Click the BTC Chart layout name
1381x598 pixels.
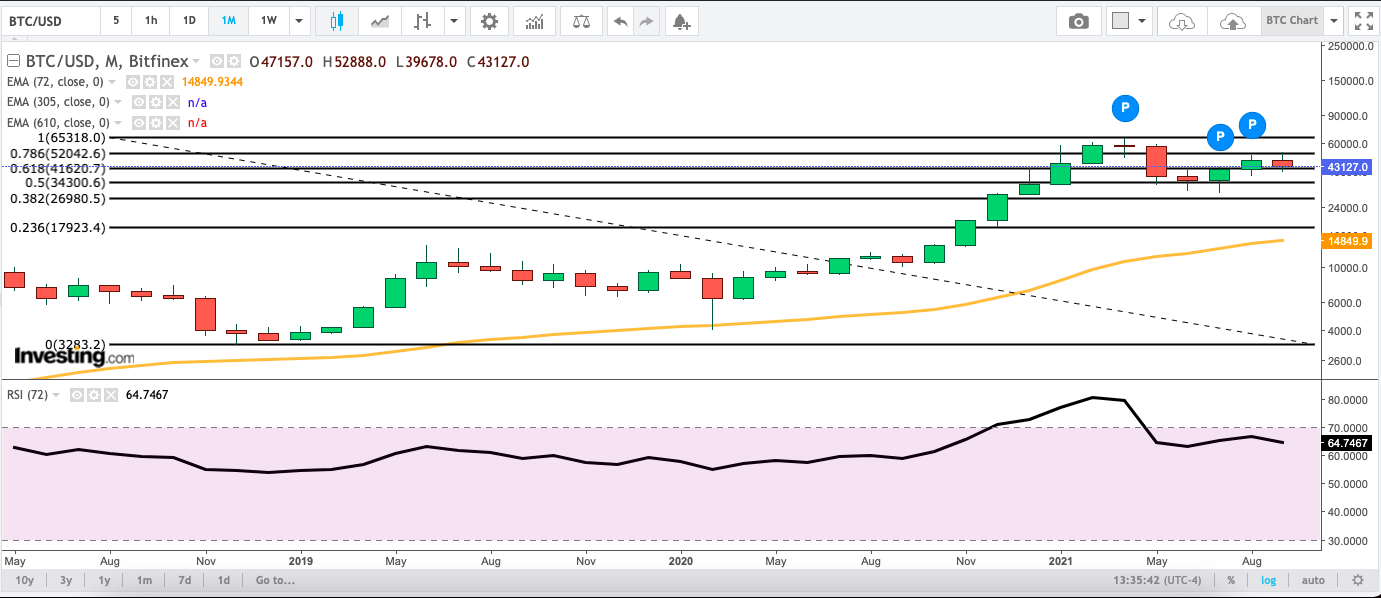click(x=1291, y=21)
